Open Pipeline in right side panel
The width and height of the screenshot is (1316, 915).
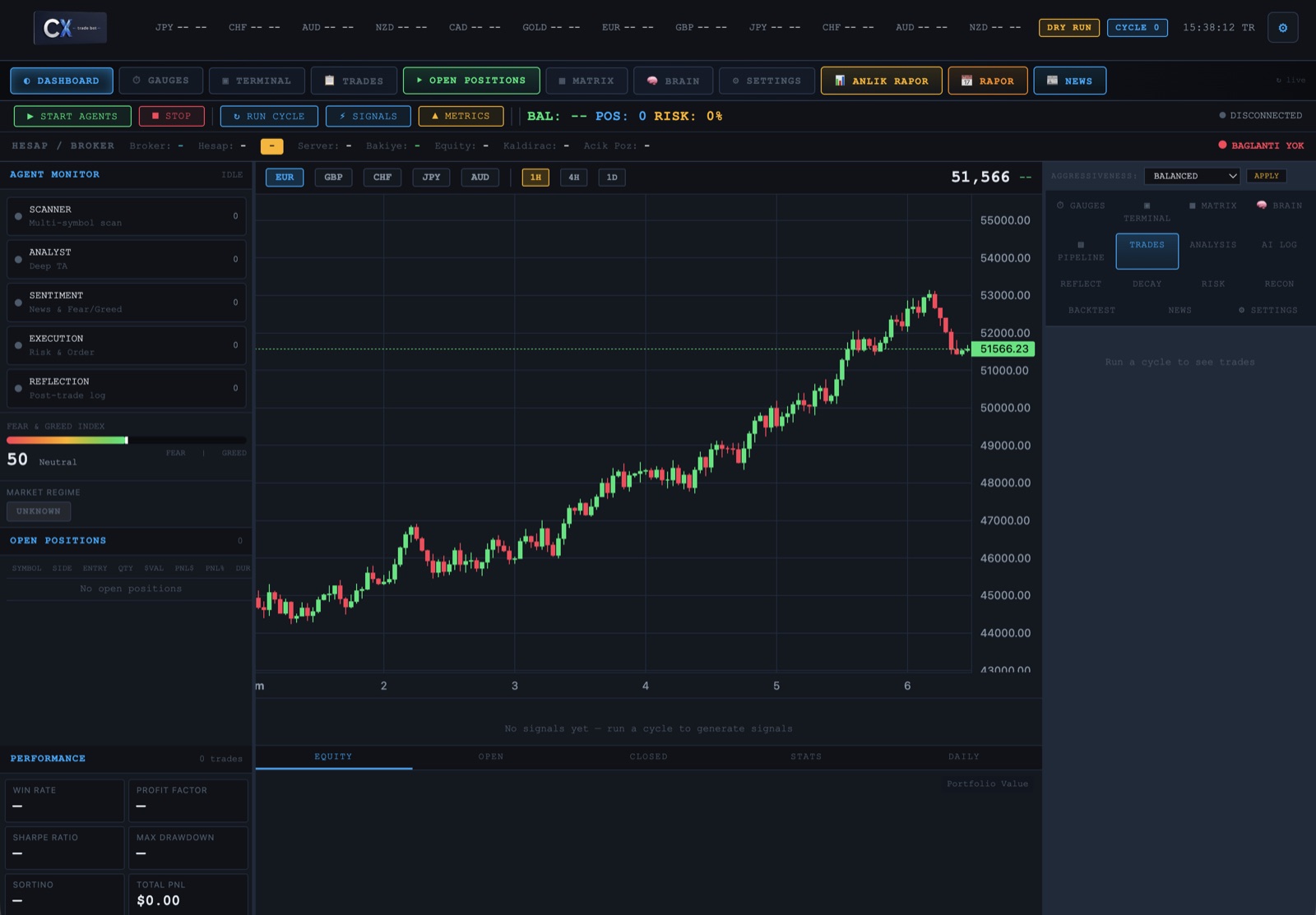tap(1081, 252)
